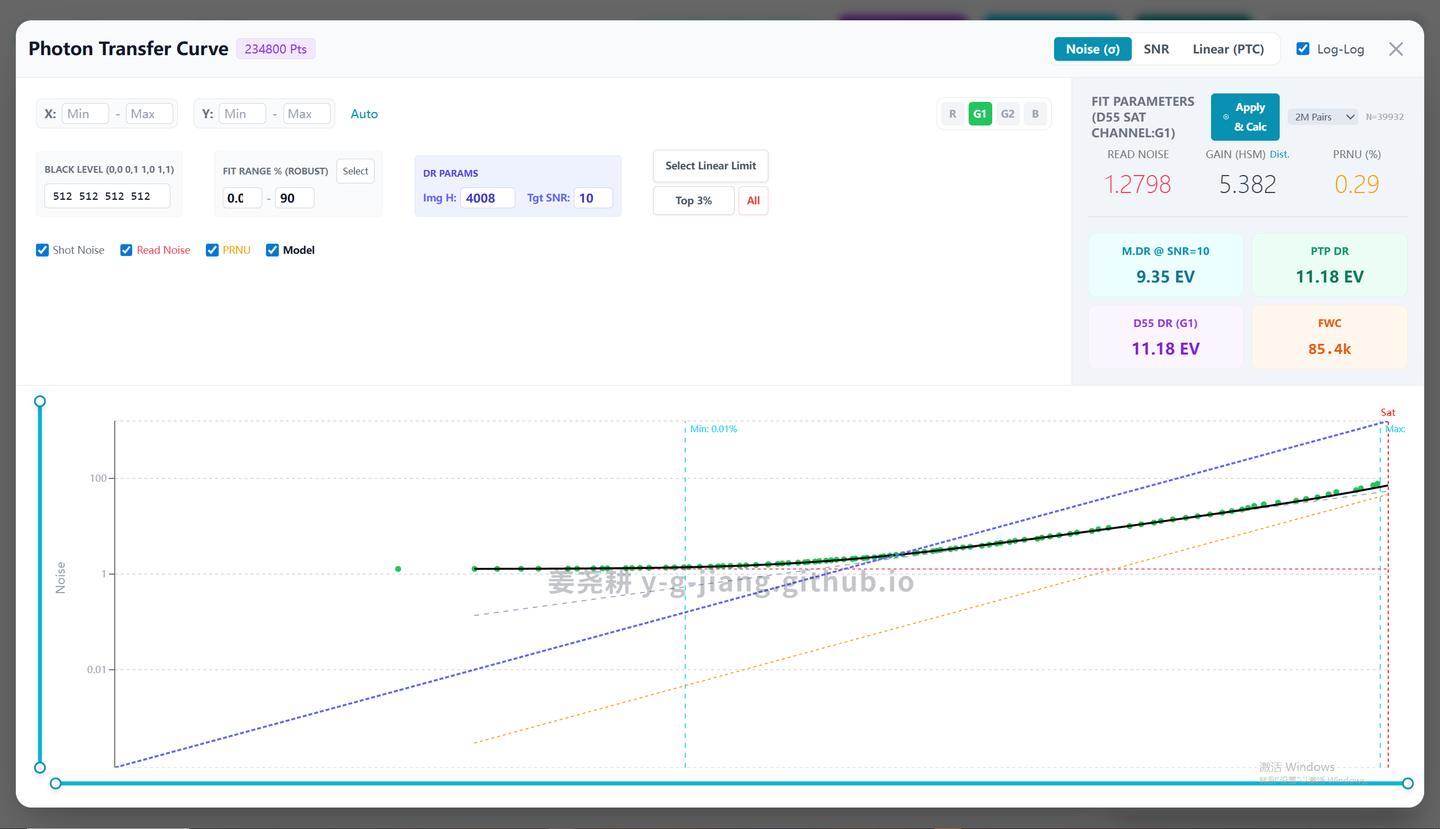The image size is (1440, 829).
Task: Click the Select Linear Limit button
Action: (711, 166)
